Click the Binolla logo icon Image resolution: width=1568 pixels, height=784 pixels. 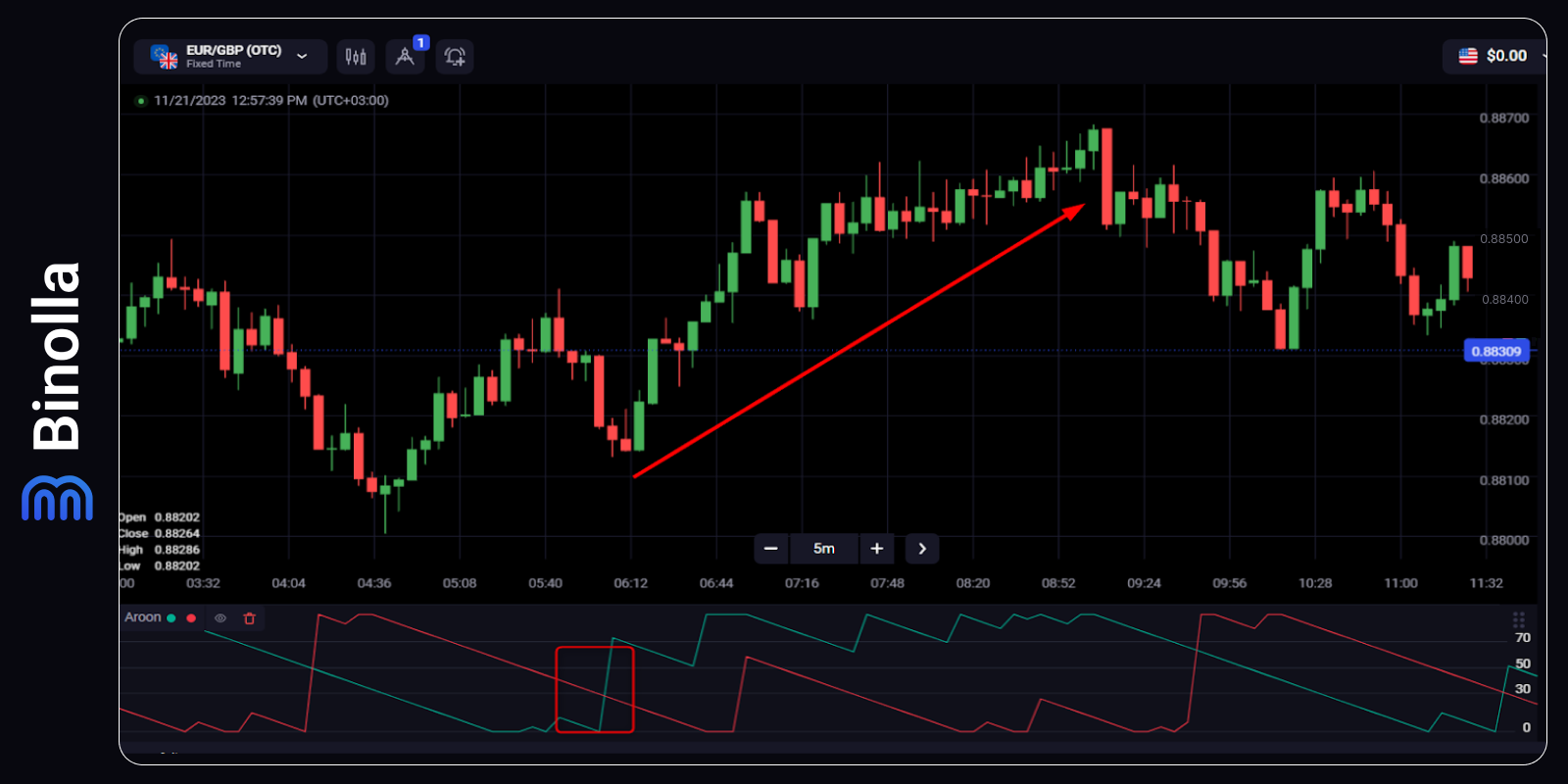57,499
